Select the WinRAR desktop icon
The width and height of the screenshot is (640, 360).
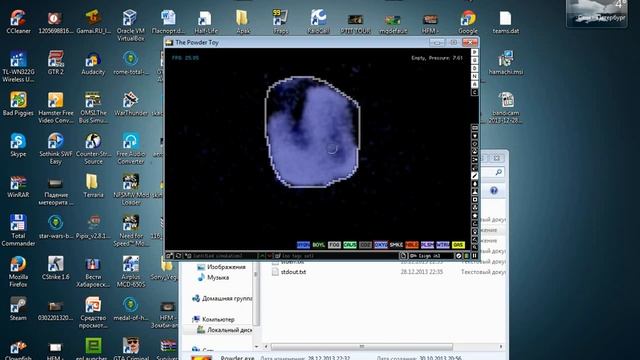click(18, 187)
